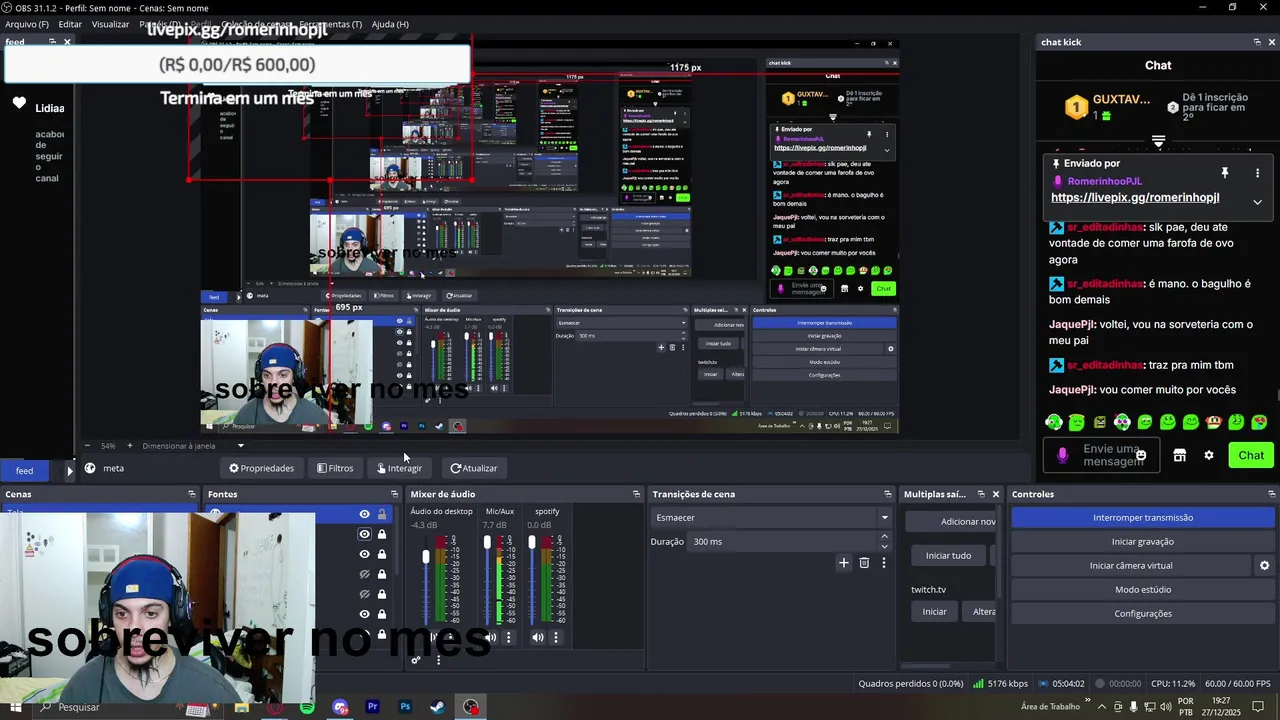Collapse chat leaderboard with the handle icon

1158,142
